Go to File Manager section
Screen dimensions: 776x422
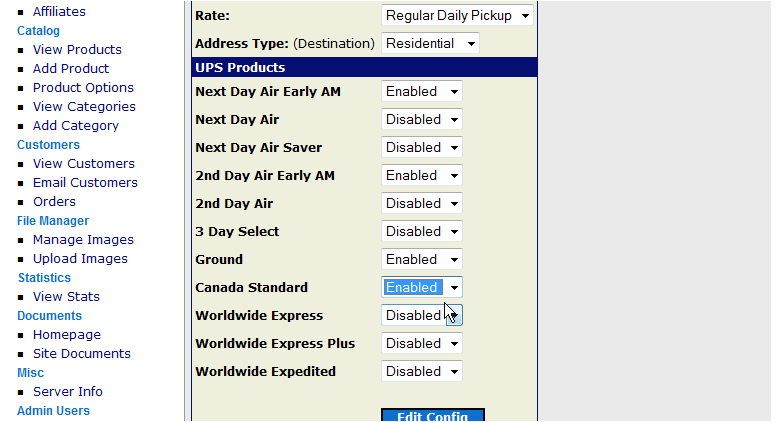pos(53,221)
